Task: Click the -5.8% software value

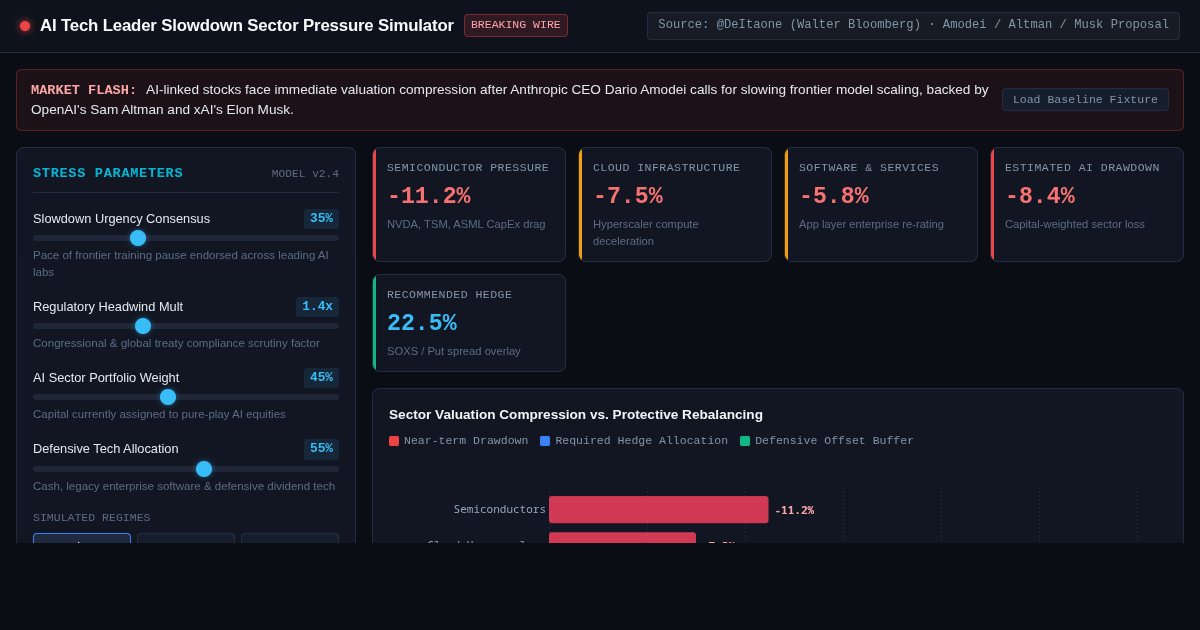Action: coord(834,197)
